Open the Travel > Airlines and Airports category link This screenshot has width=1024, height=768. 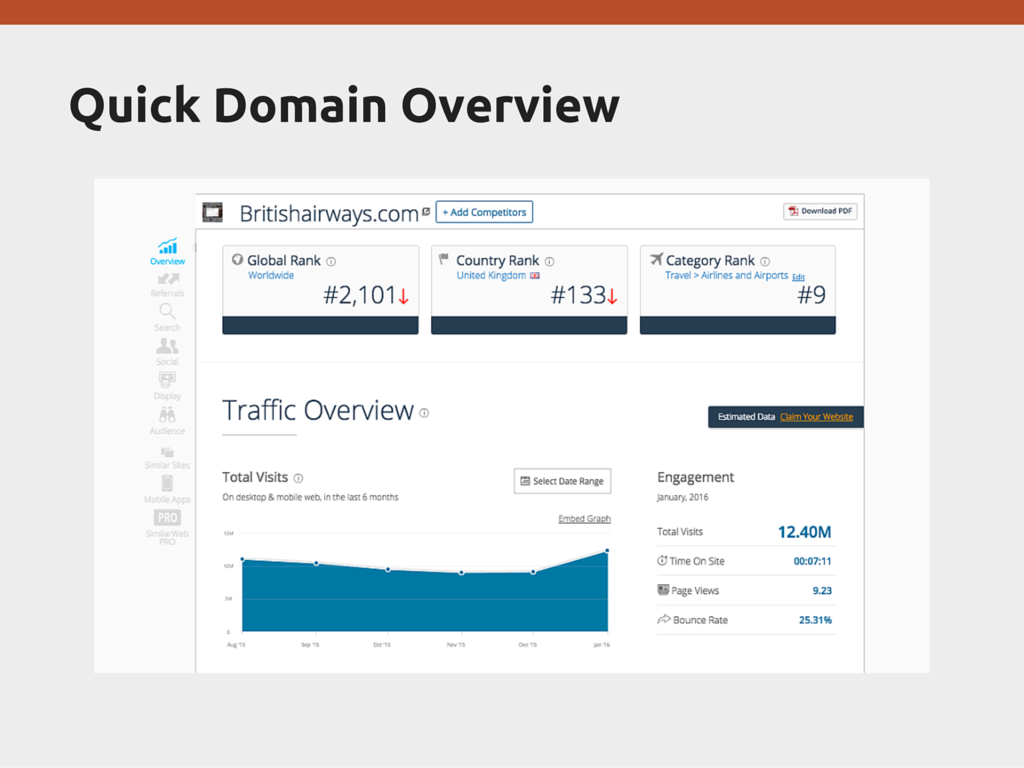click(x=726, y=275)
